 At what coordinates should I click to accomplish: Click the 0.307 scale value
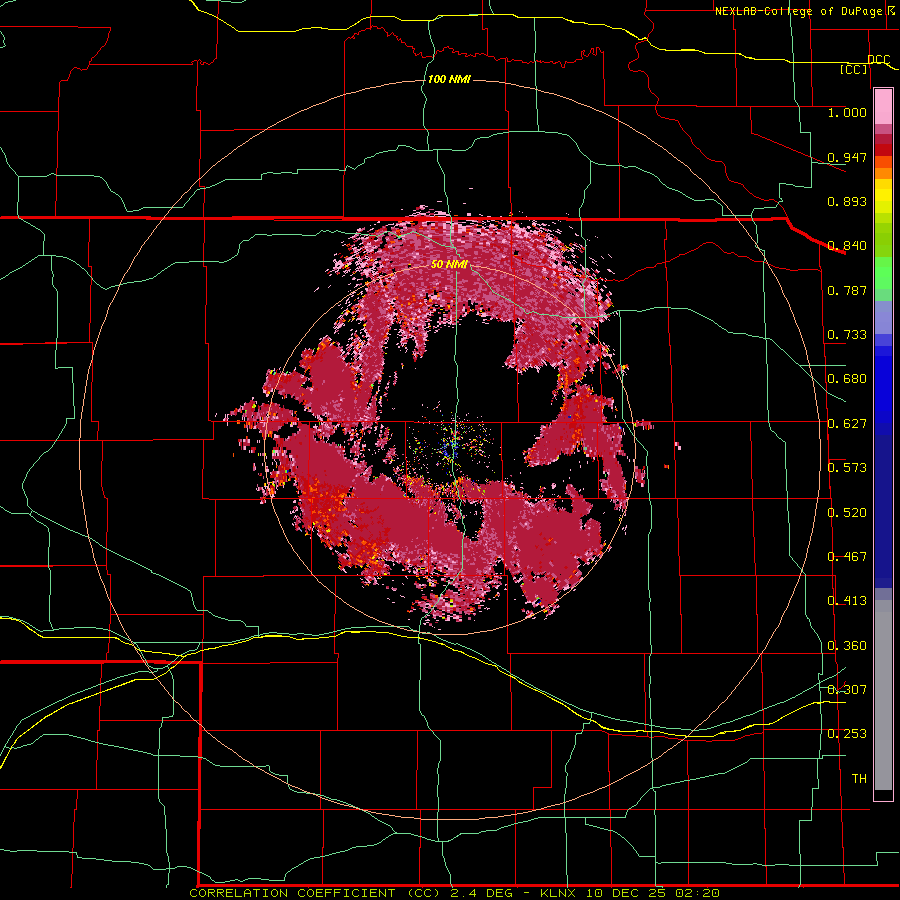point(847,689)
